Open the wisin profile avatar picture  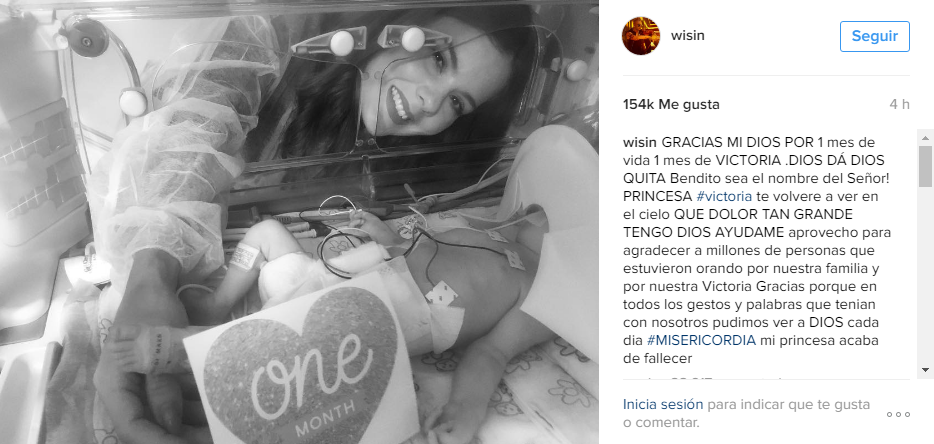coord(641,36)
